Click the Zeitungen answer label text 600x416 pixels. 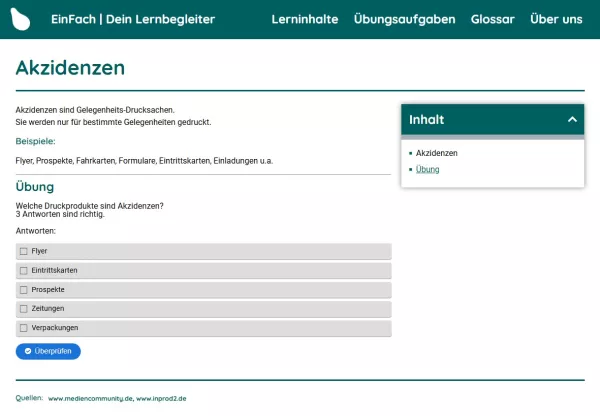[48, 308]
